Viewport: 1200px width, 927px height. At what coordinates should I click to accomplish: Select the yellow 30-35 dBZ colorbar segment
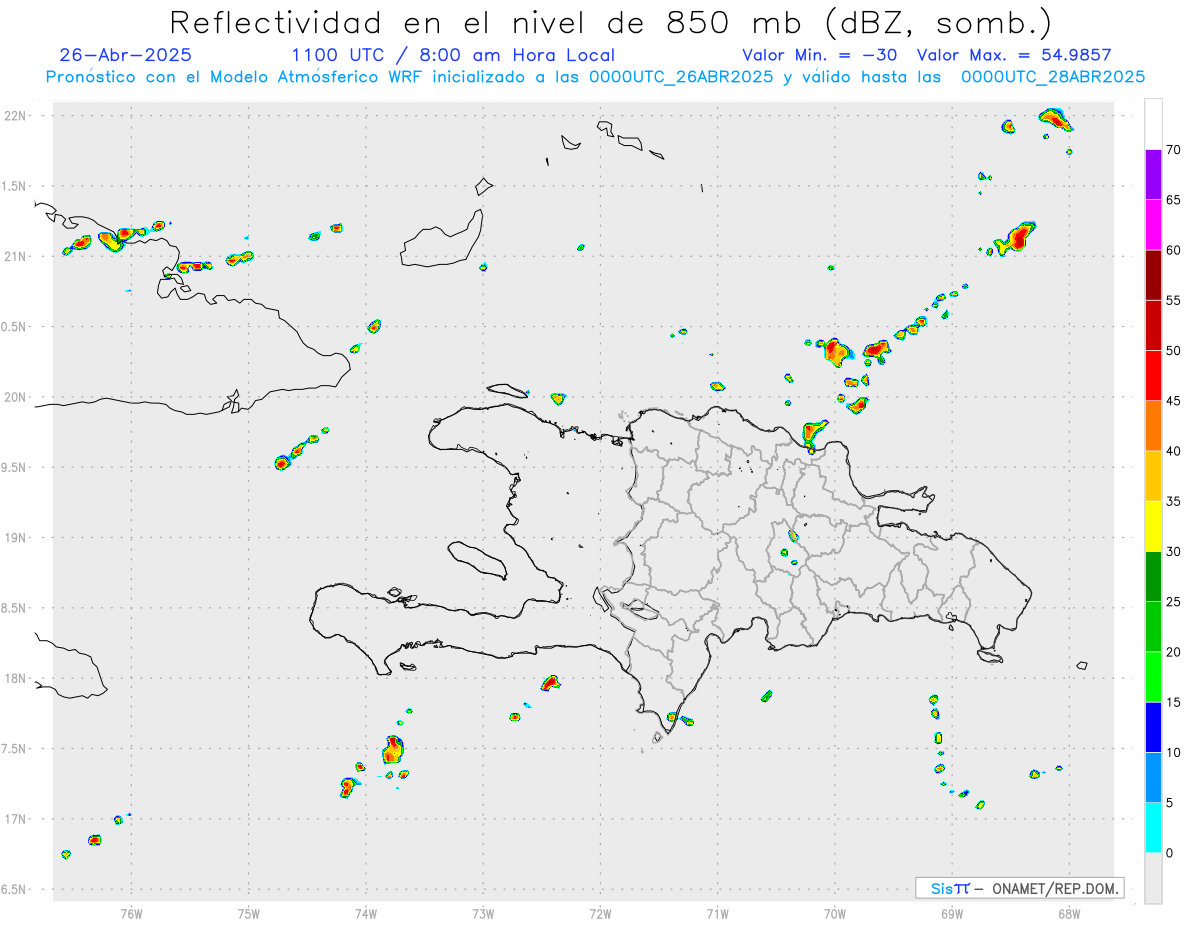point(1153,526)
